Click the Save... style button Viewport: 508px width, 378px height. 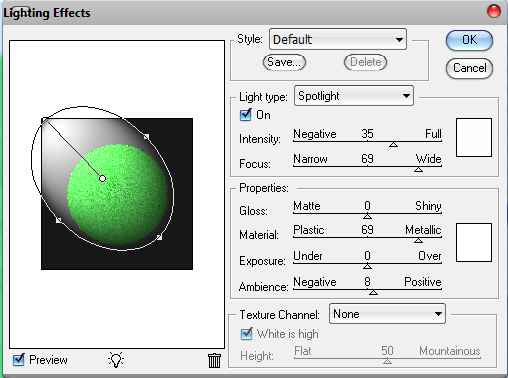[284, 62]
